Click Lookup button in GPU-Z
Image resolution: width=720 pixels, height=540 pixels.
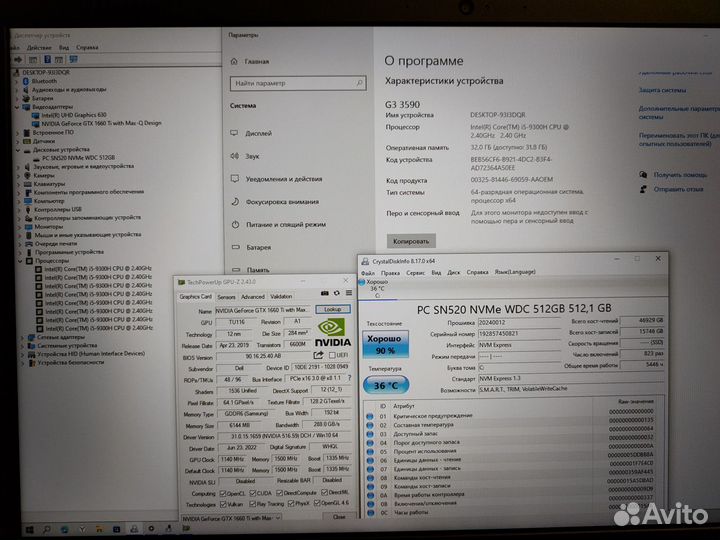click(333, 309)
